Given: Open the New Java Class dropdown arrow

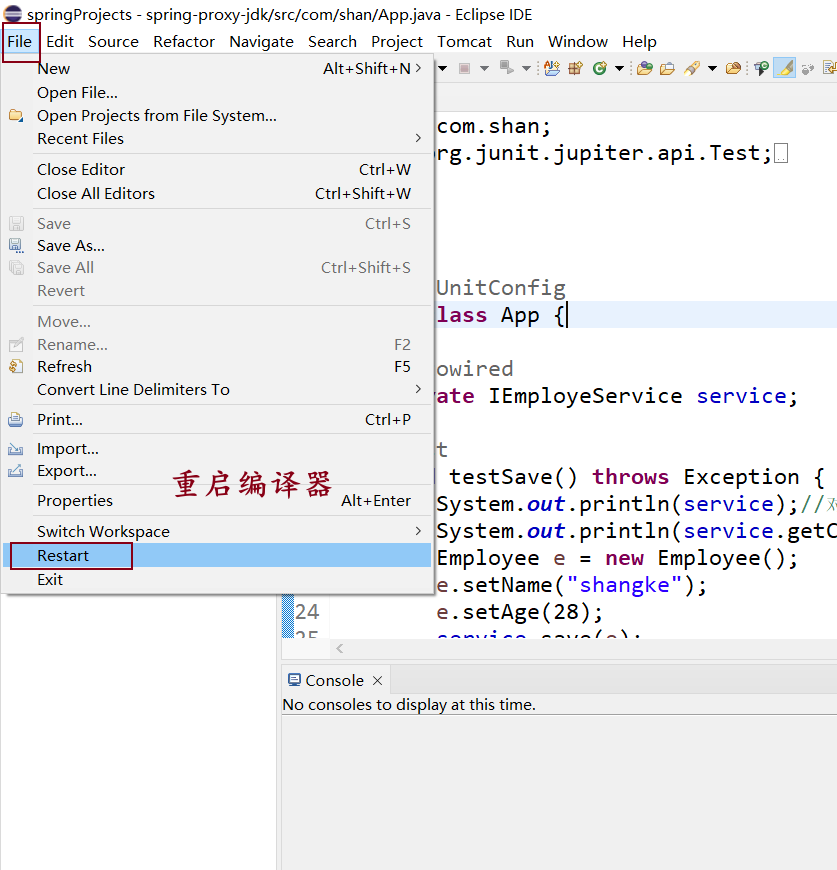Looking at the screenshot, I should pos(619,68).
